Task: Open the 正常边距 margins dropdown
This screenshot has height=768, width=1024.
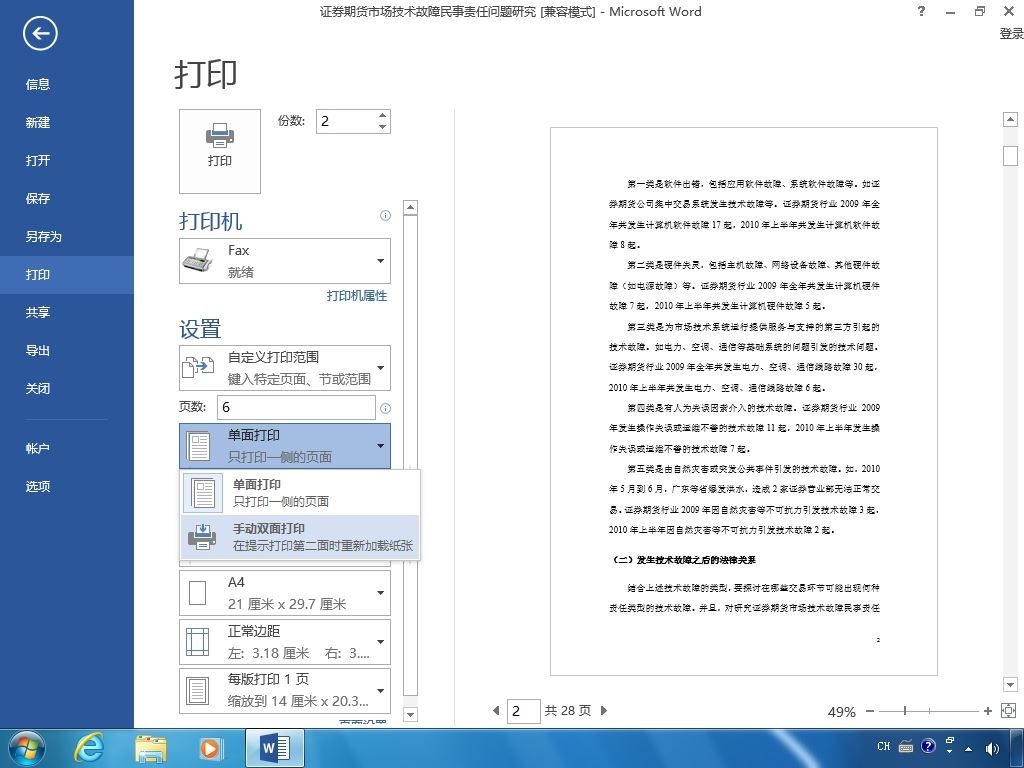Action: (x=285, y=642)
